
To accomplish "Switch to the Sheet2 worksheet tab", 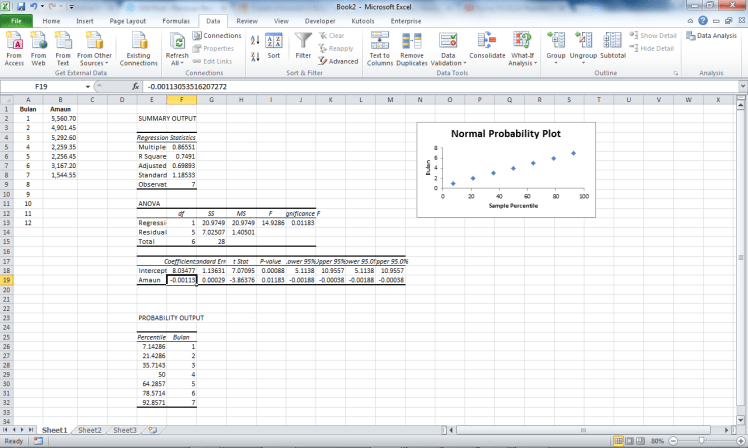I will pos(90,429).
